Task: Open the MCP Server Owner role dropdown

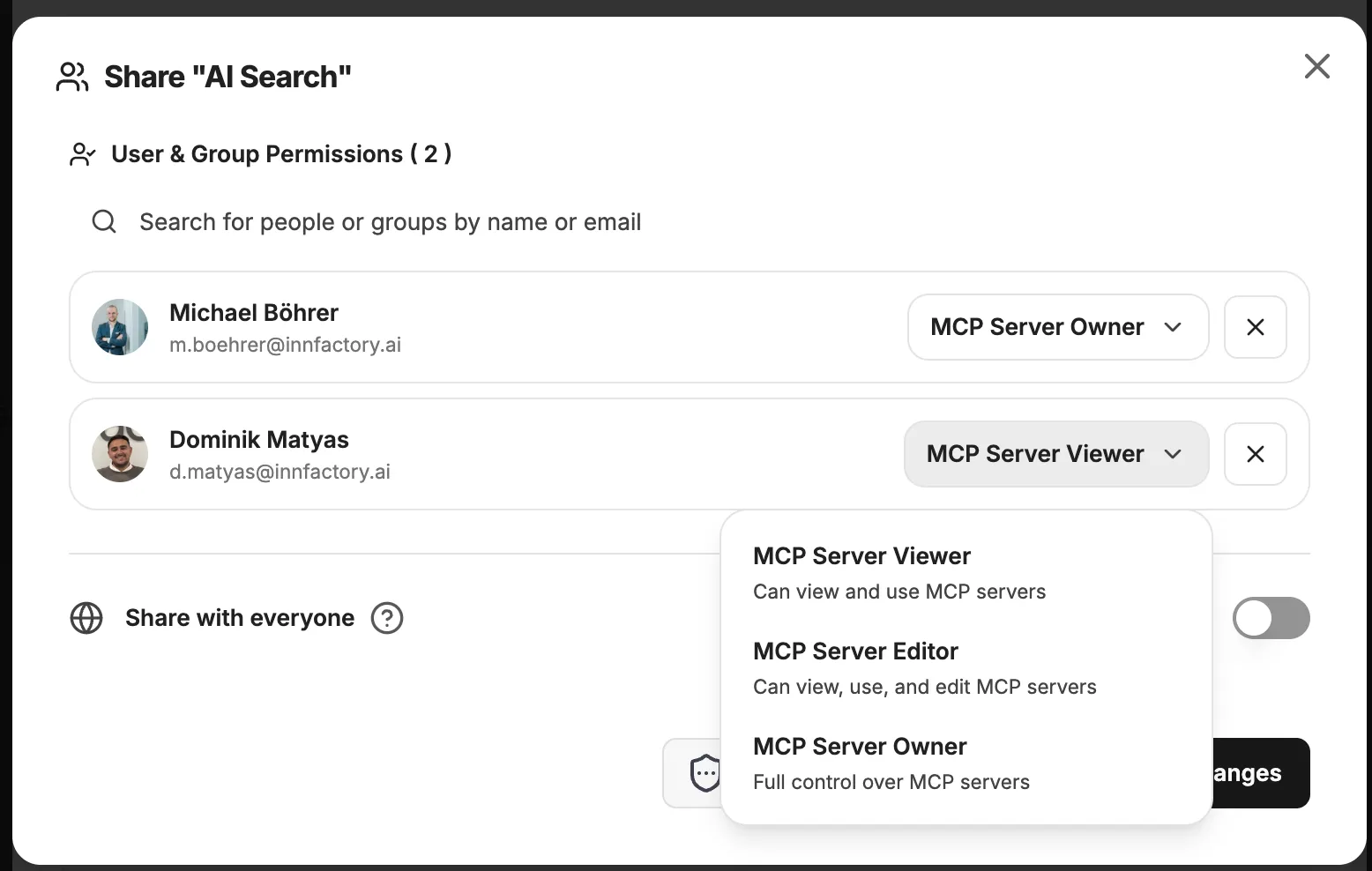Action: click(x=1057, y=327)
